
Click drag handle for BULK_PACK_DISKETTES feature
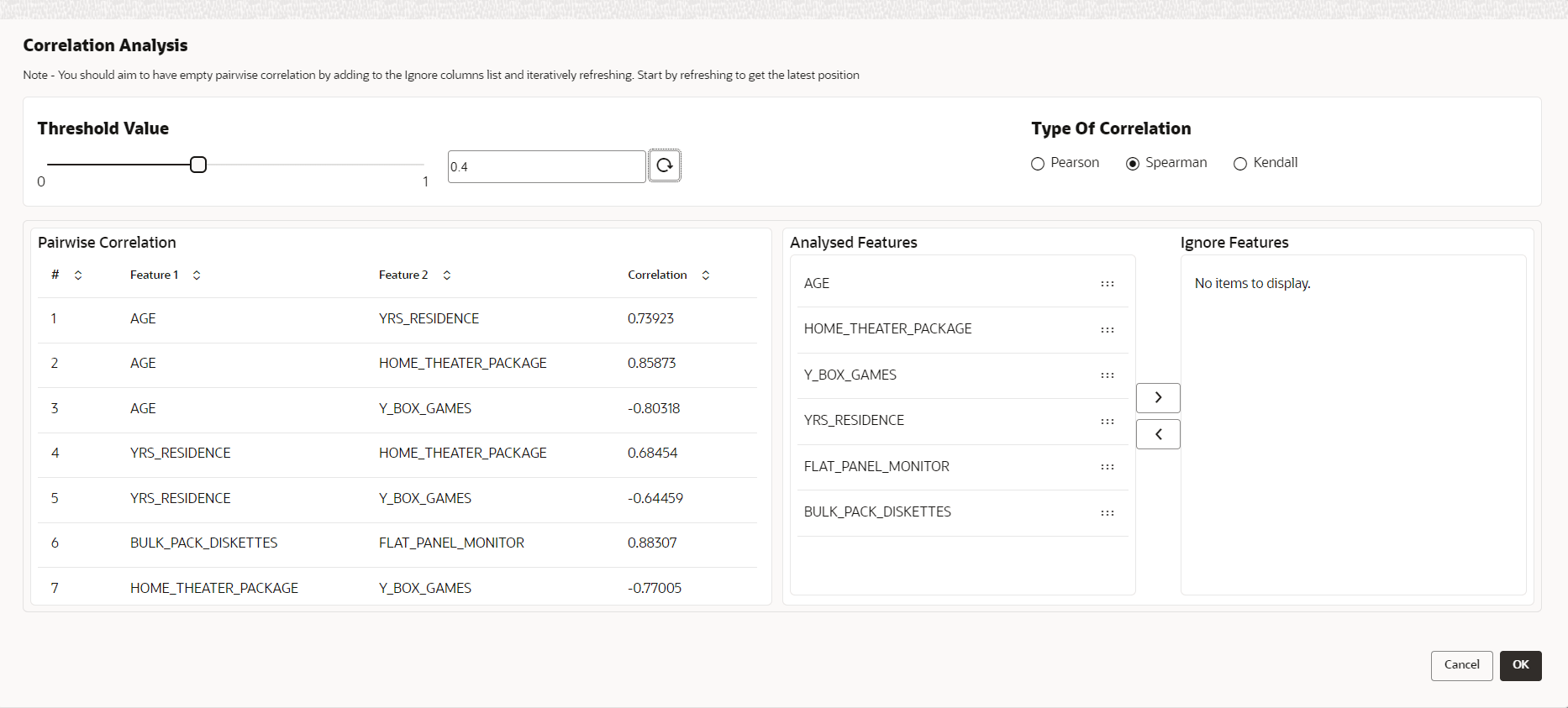click(1107, 513)
